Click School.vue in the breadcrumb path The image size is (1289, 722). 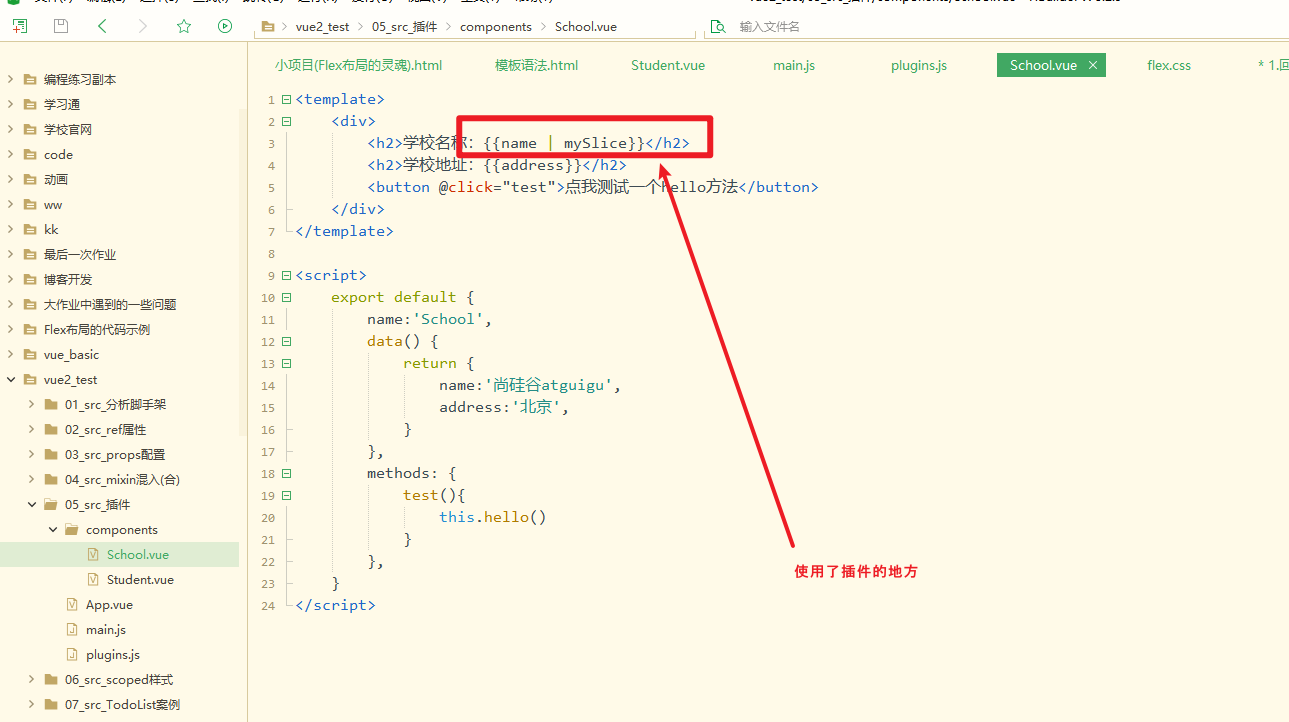click(x=585, y=27)
